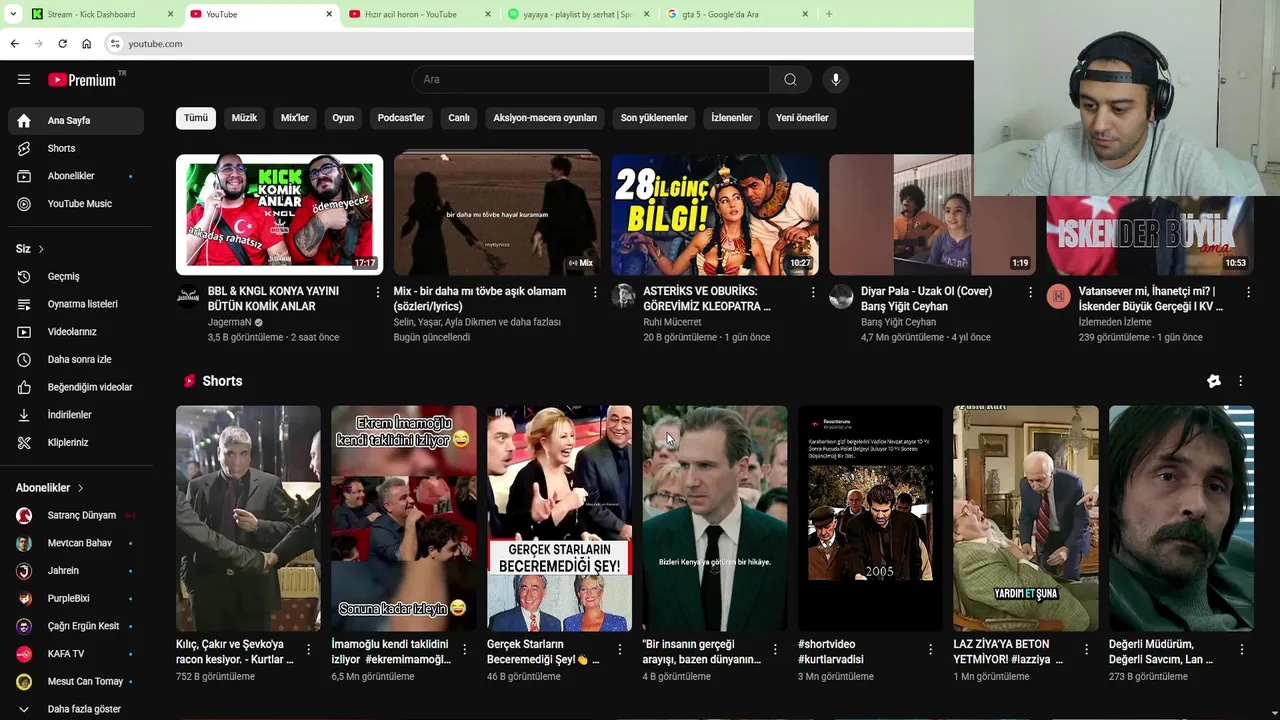Open İndirilenler downloads page
The image size is (1280, 720).
pos(76,415)
